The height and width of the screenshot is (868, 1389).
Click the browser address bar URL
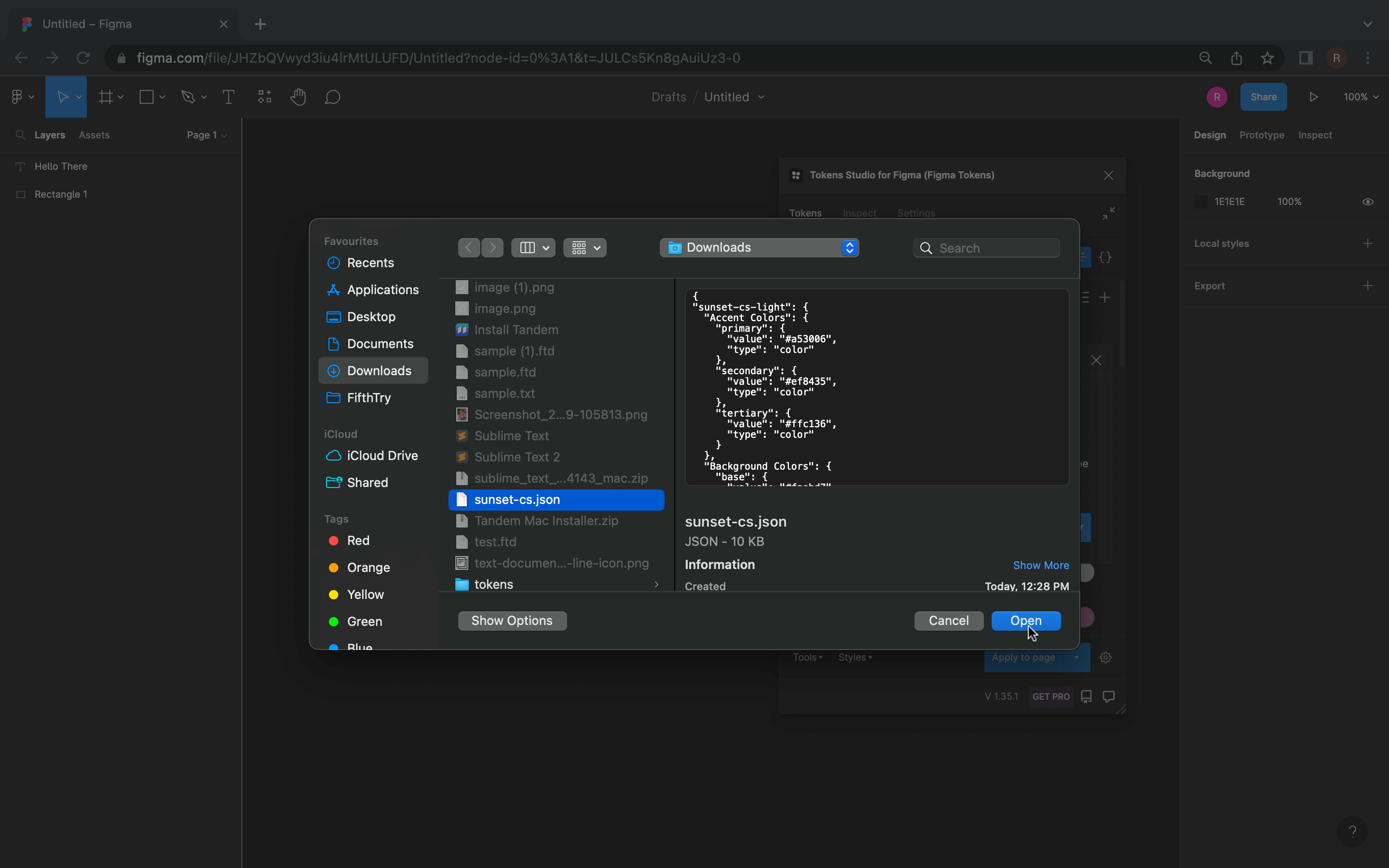click(x=438, y=58)
